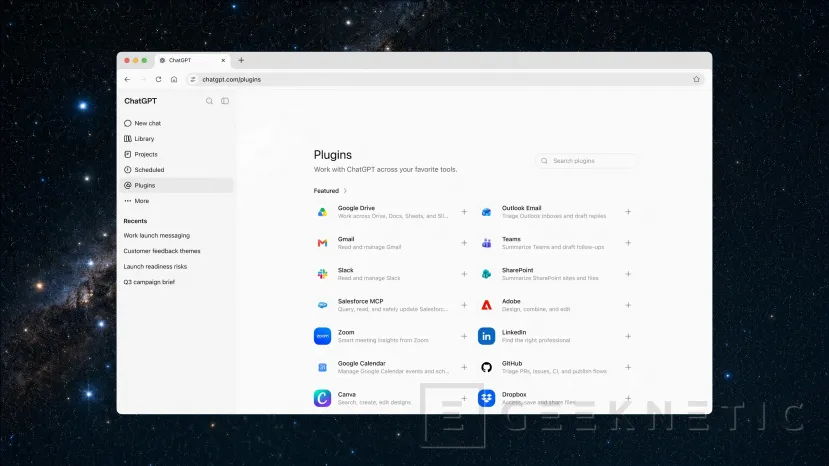Click the Dropbox plugin icon
Image resolution: width=829 pixels, height=466 pixels.
pyautogui.click(x=486, y=398)
